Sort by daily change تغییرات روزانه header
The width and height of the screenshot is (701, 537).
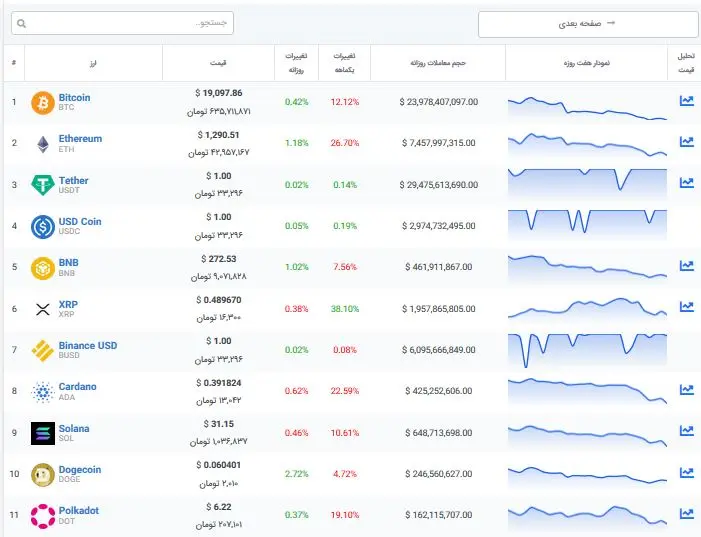click(x=296, y=62)
